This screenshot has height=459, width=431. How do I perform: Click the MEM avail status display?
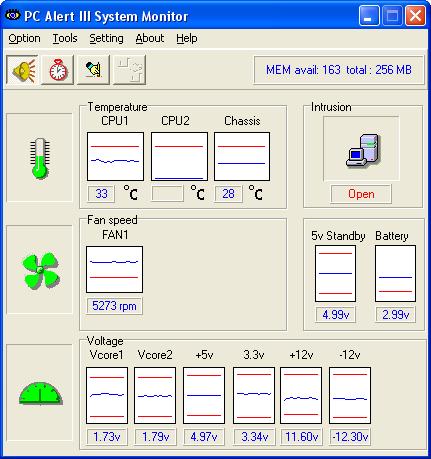339,70
